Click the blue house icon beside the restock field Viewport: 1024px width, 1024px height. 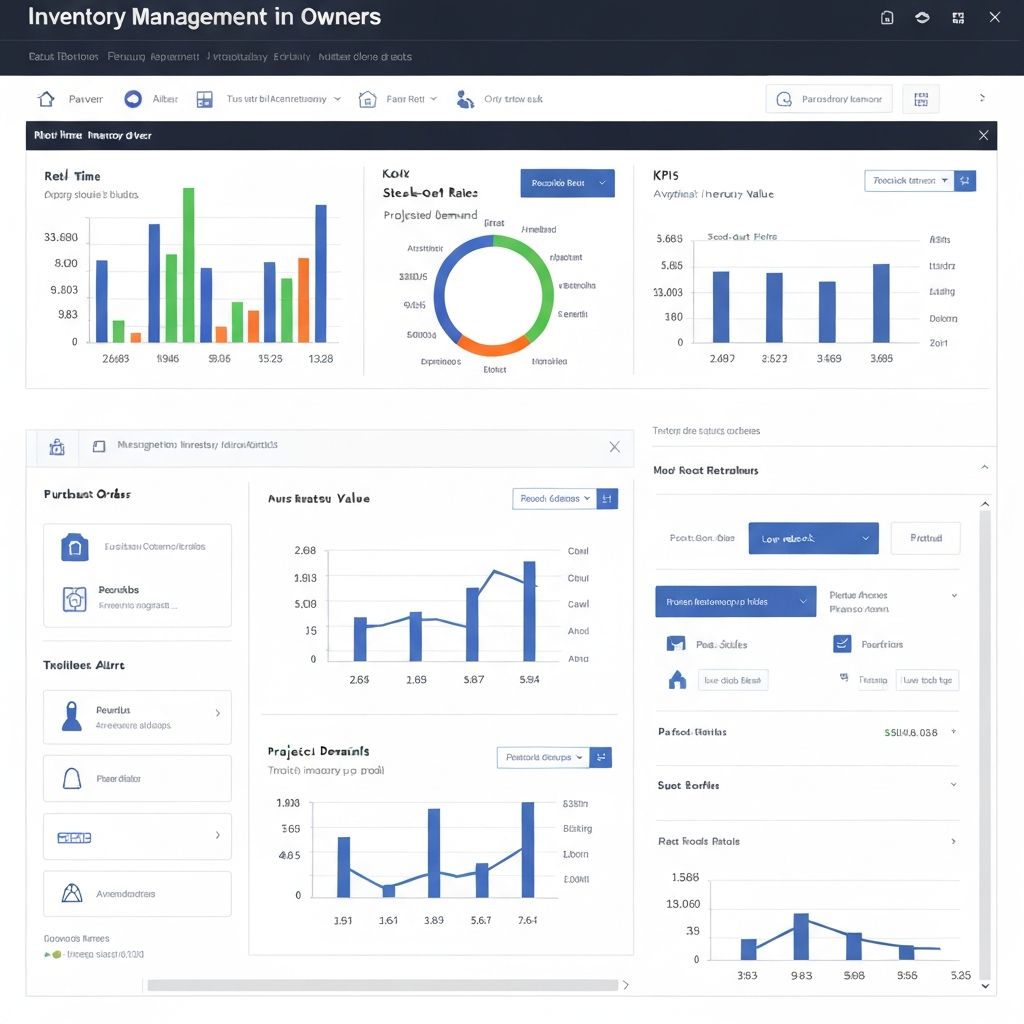pos(676,679)
